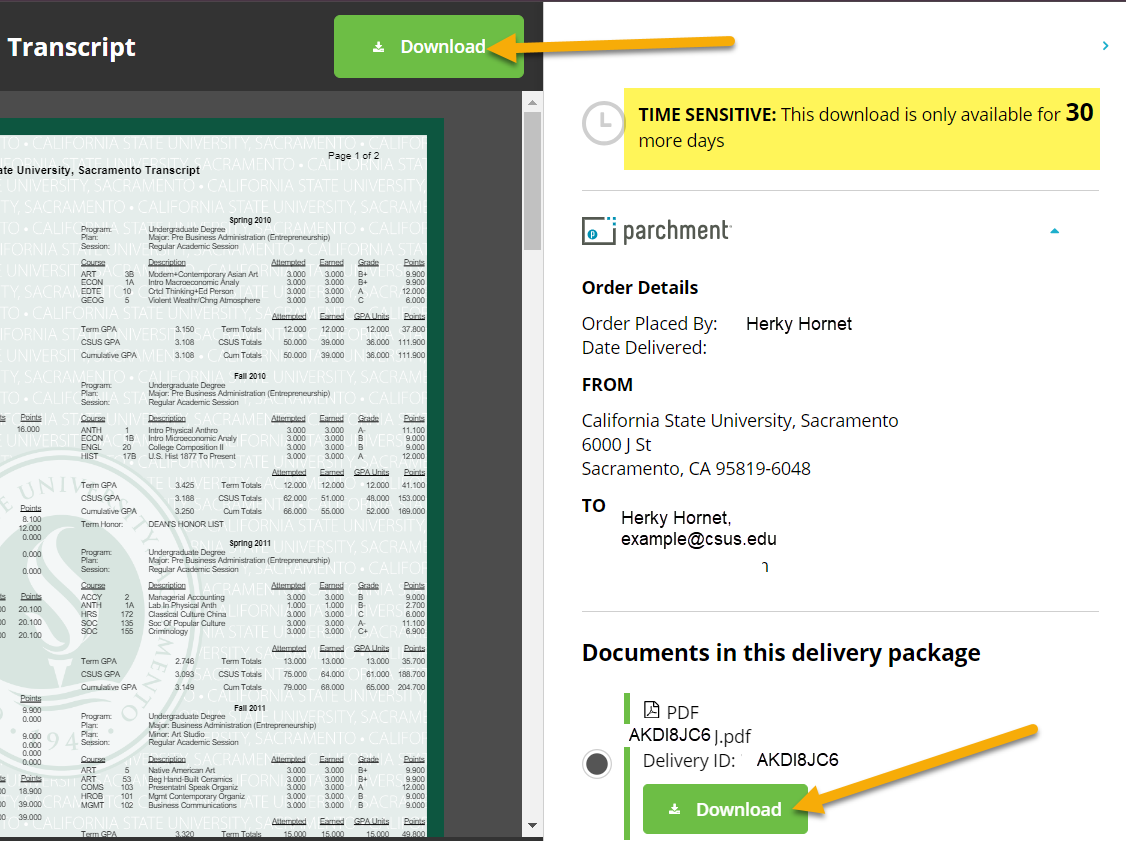Click the Documents in this delivery package heading
This screenshot has width=1126, height=841.
coord(781,653)
